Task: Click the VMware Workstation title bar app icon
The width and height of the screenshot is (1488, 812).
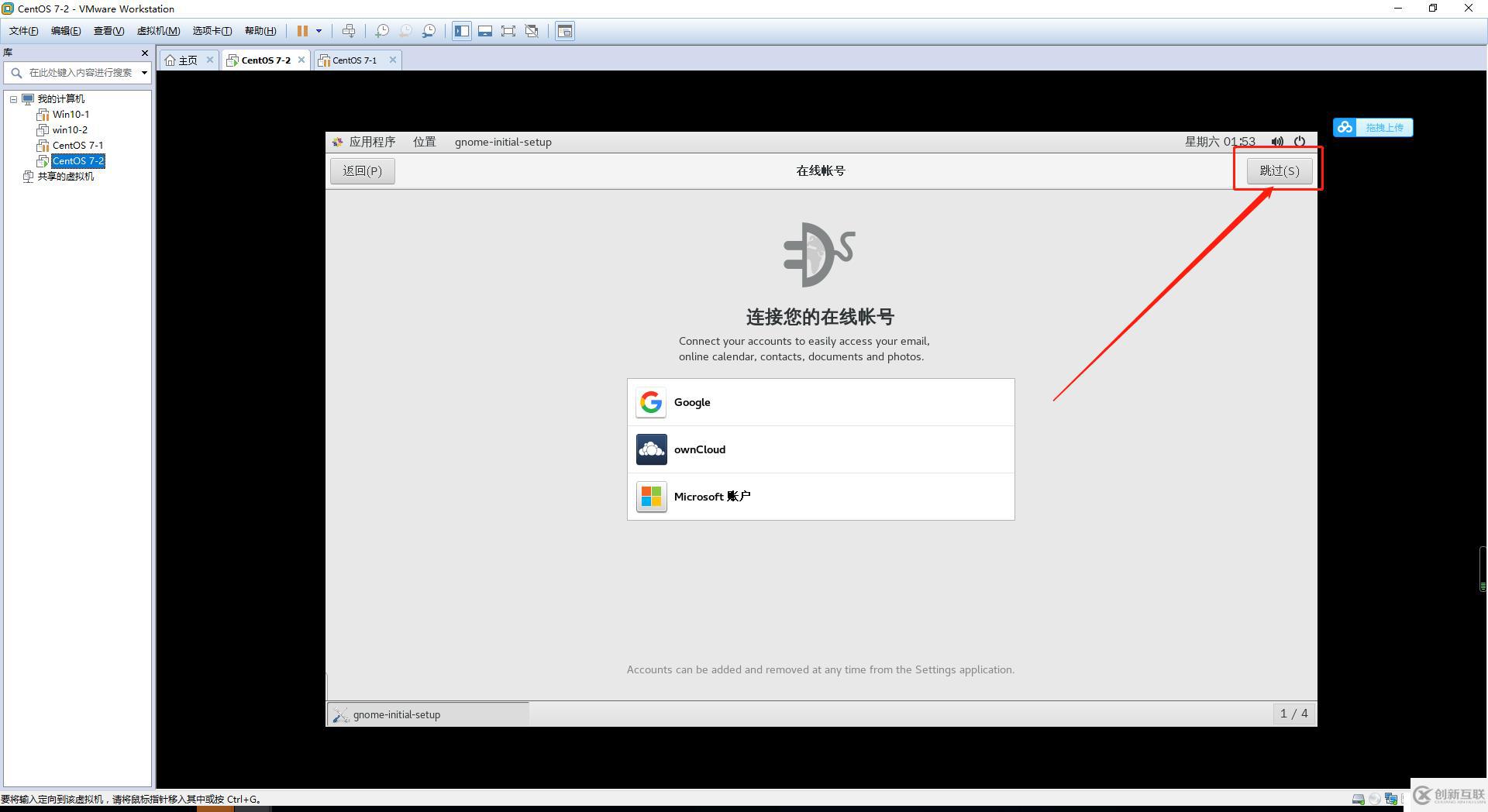Action: pyautogui.click(x=8, y=9)
